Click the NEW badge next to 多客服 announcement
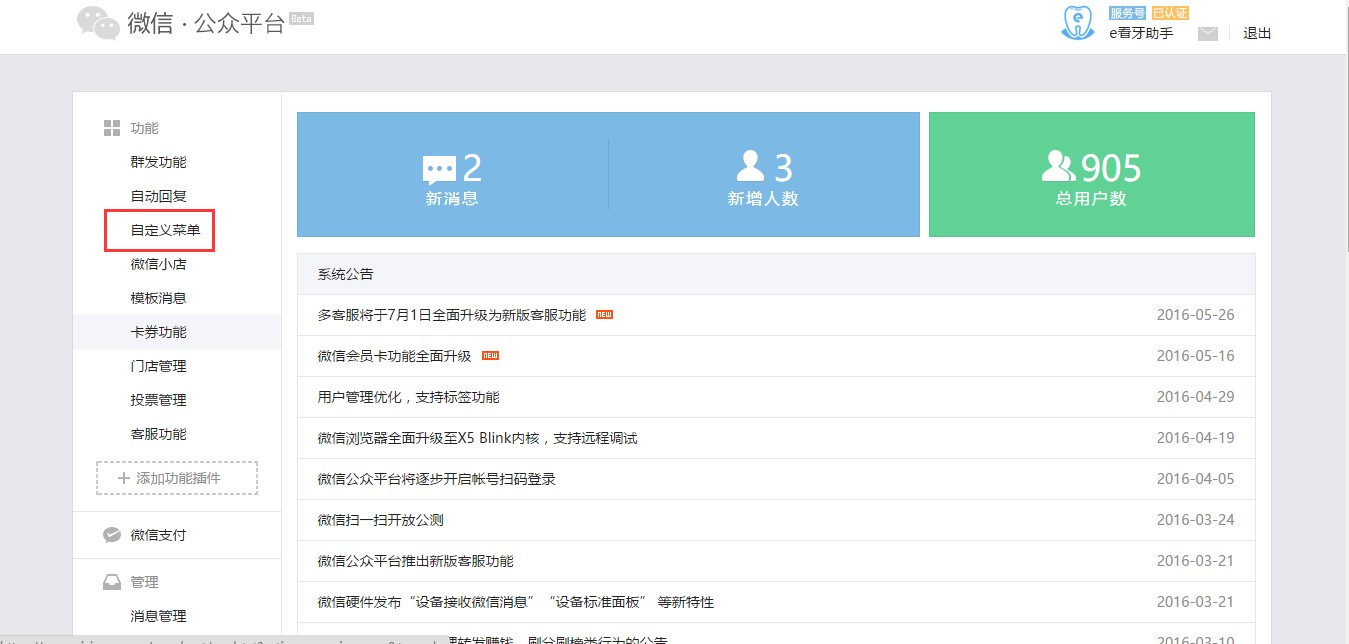This screenshot has height=644, width=1349. (x=604, y=315)
